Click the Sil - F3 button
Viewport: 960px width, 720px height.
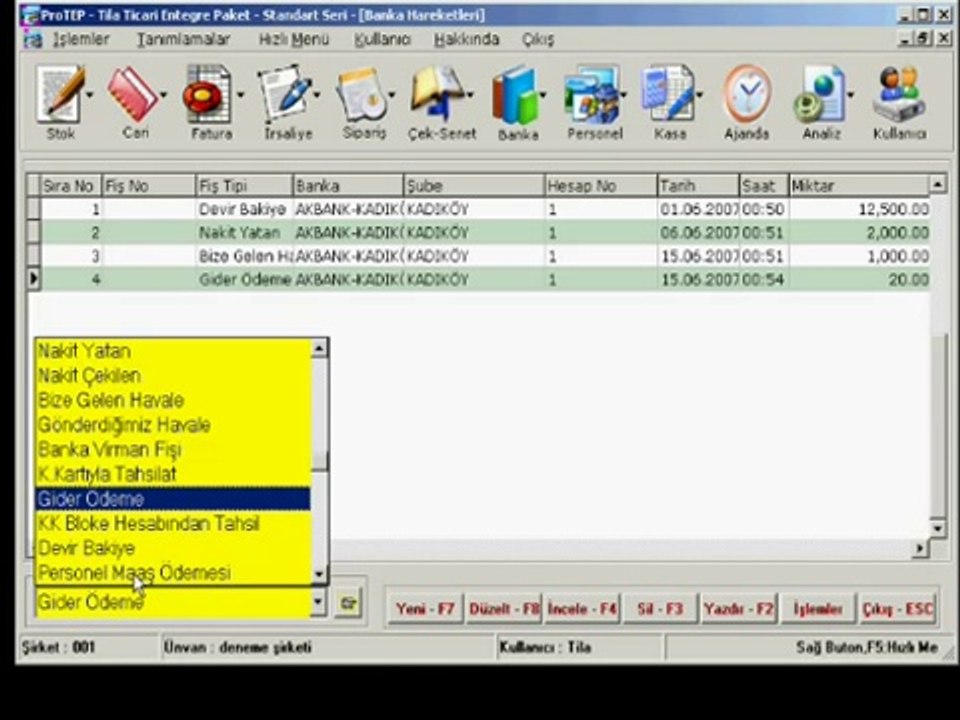pos(660,609)
